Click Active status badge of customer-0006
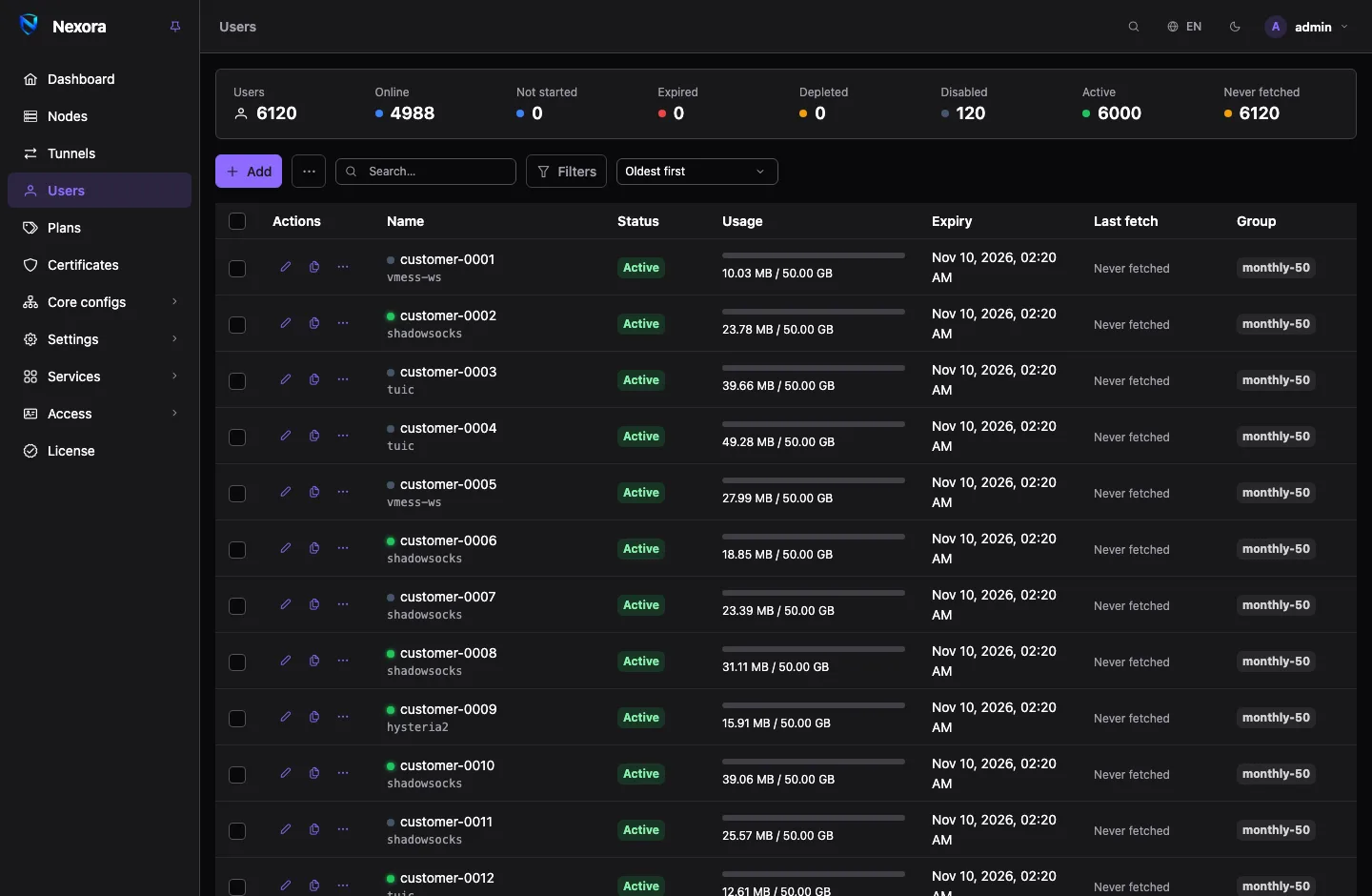The width and height of the screenshot is (1372, 896). (x=641, y=549)
